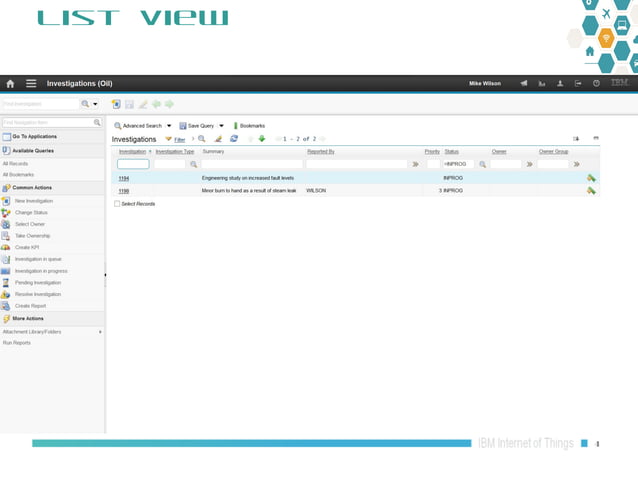This screenshot has width=638, height=479.
Task: Open Status filter lookup magnifier
Action: (x=483, y=164)
